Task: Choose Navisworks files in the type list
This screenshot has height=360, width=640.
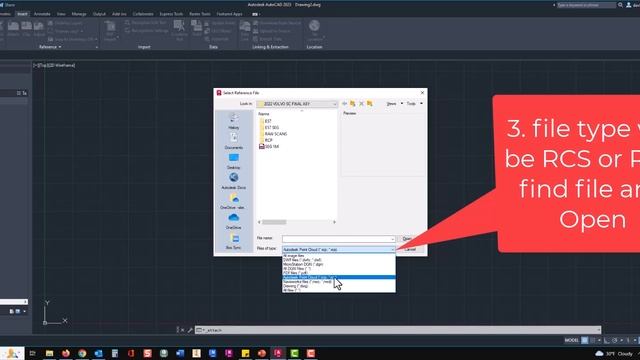Action: 339,282
